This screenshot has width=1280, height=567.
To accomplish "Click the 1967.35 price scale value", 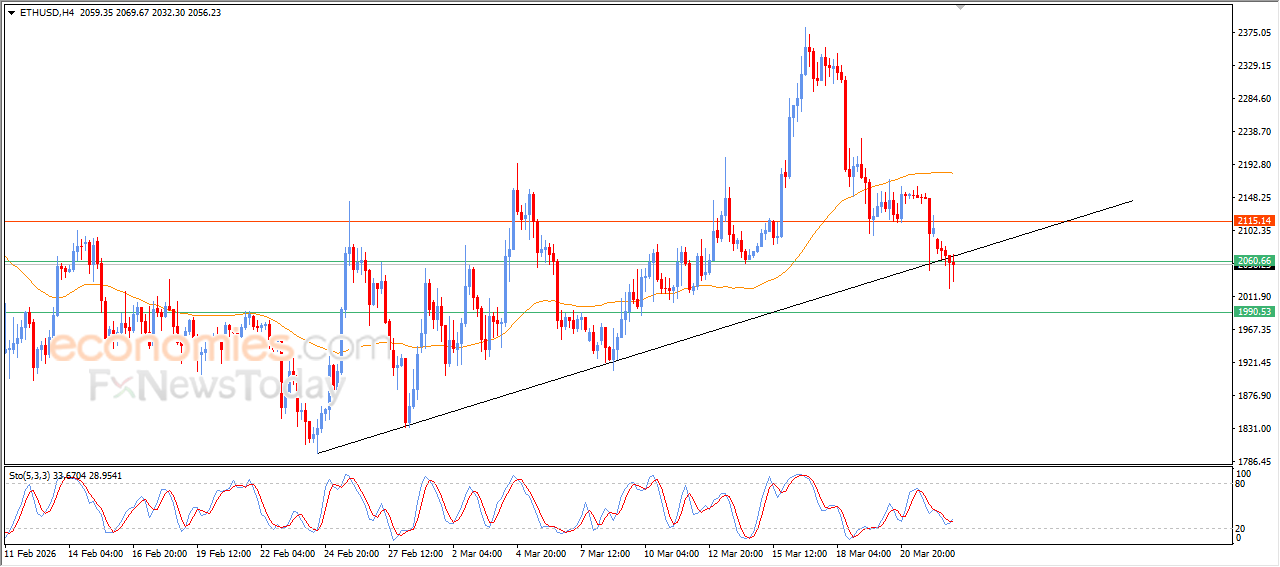I will click(1254, 330).
